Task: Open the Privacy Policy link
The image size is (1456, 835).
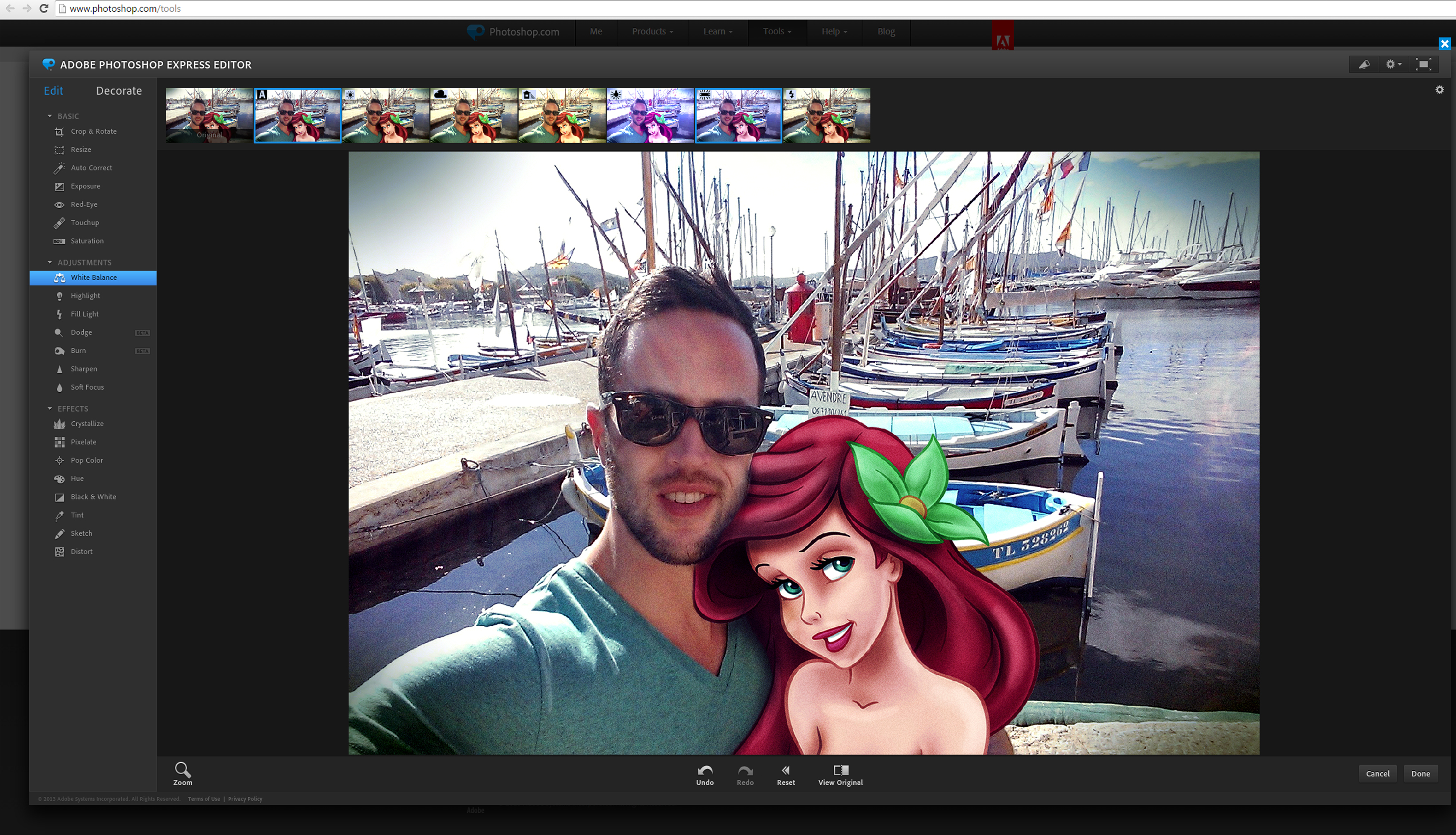Action: tap(245, 799)
